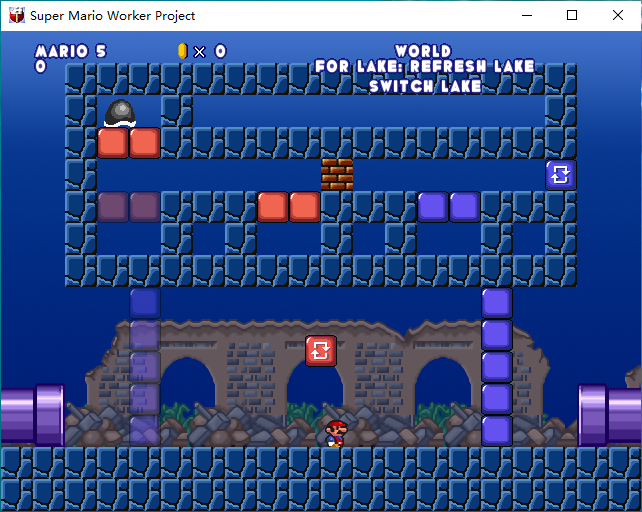Screen dimensions: 642x512
Task: Click the gold coin counter icon
Action: click(x=183, y=51)
